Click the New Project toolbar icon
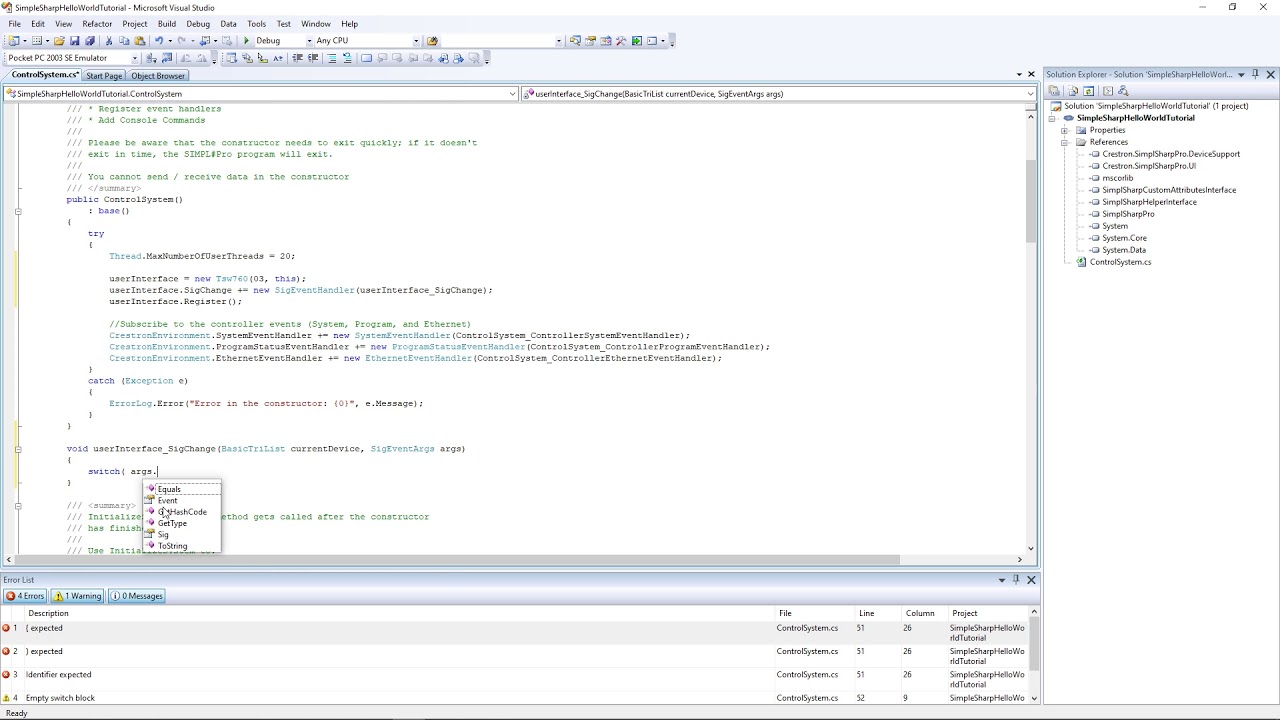The width and height of the screenshot is (1280, 720). (13, 41)
